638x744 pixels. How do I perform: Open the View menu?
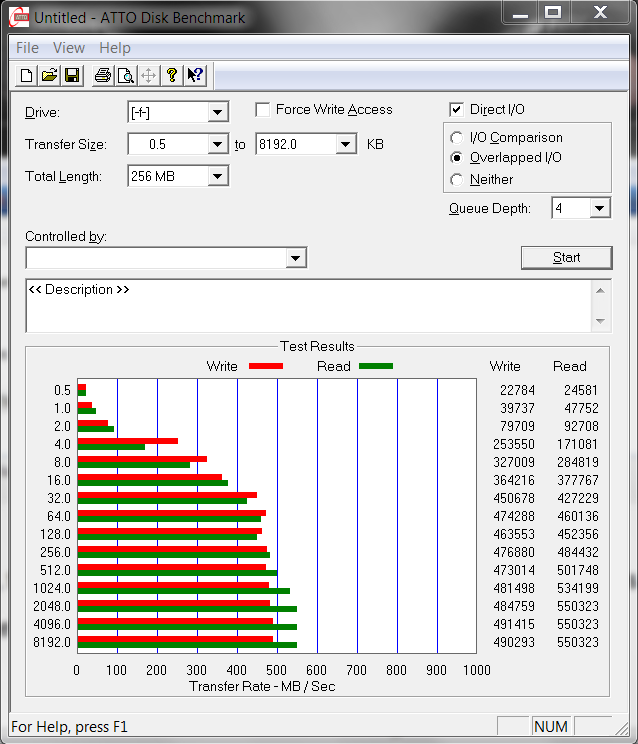coord(69,48)
